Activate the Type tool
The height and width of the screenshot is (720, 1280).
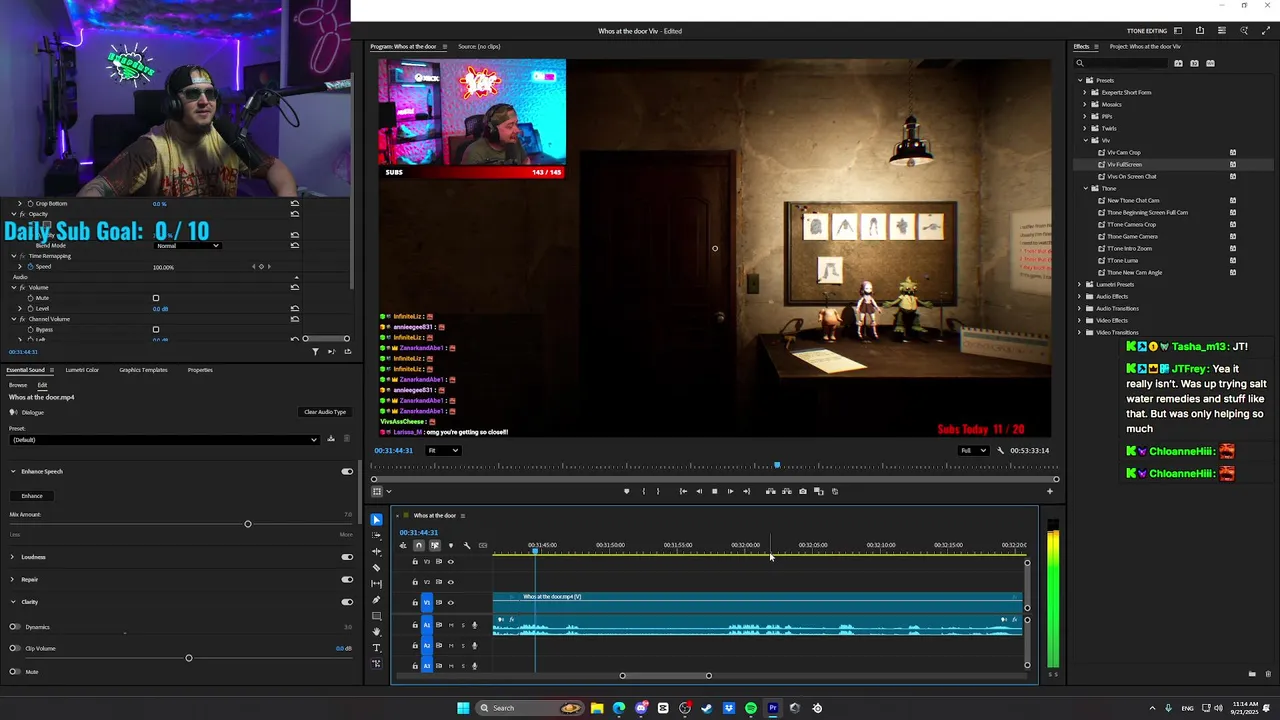376,648
